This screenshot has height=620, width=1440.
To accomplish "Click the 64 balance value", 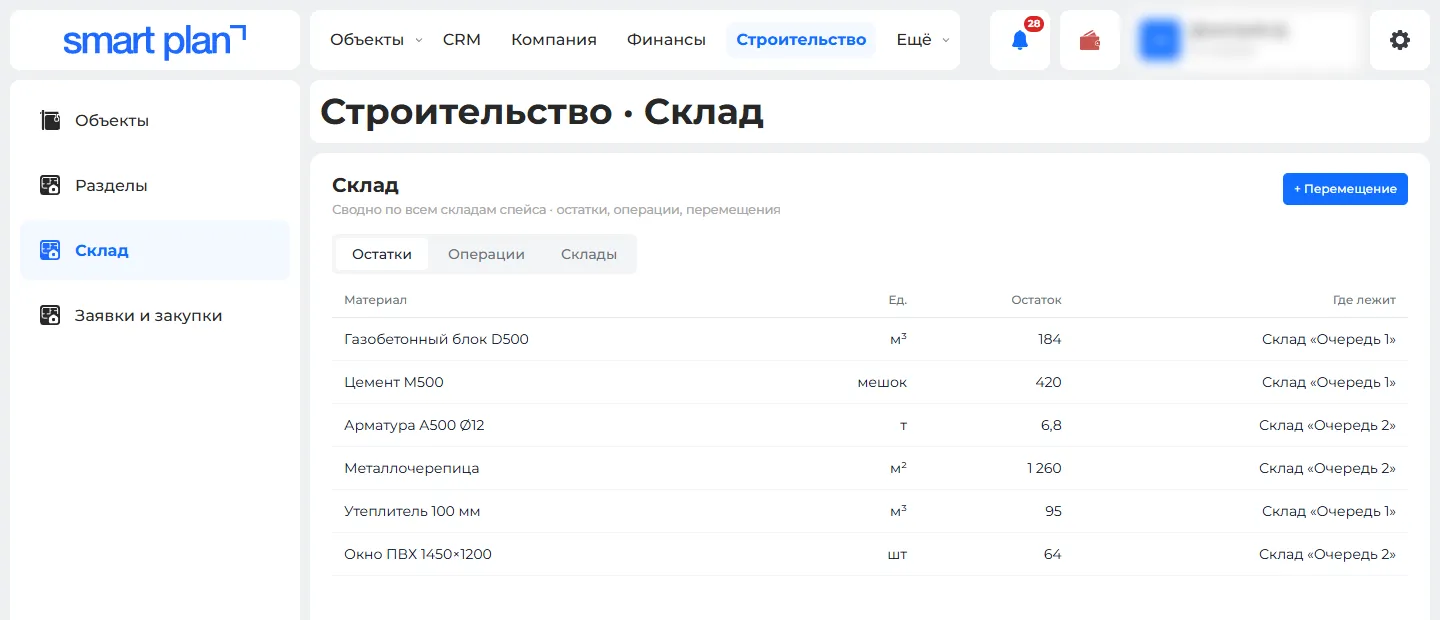I will point(1052,554).
